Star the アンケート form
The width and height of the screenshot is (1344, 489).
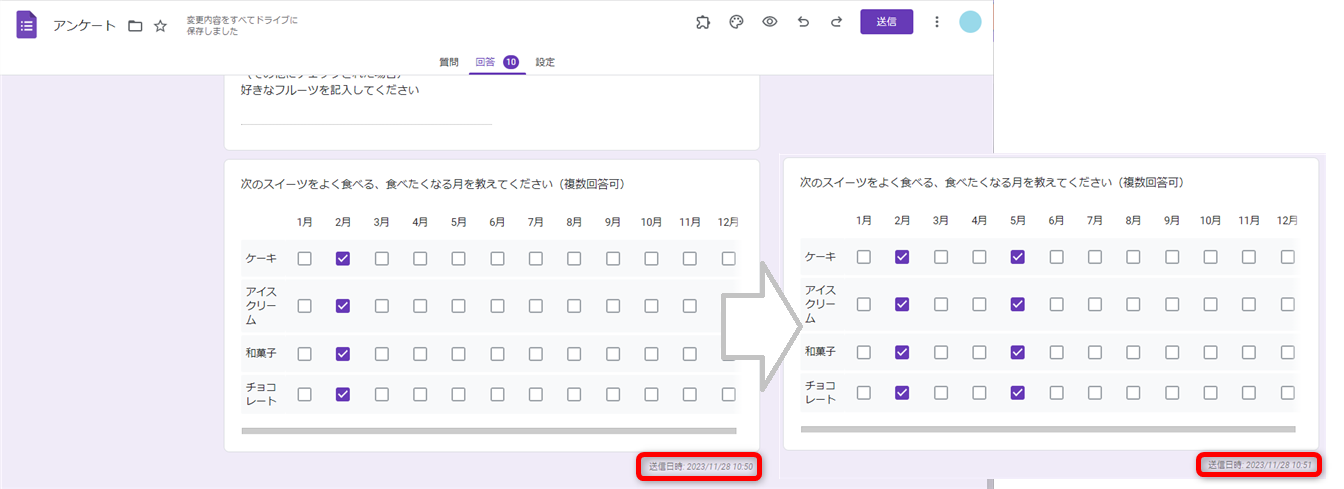160,25
